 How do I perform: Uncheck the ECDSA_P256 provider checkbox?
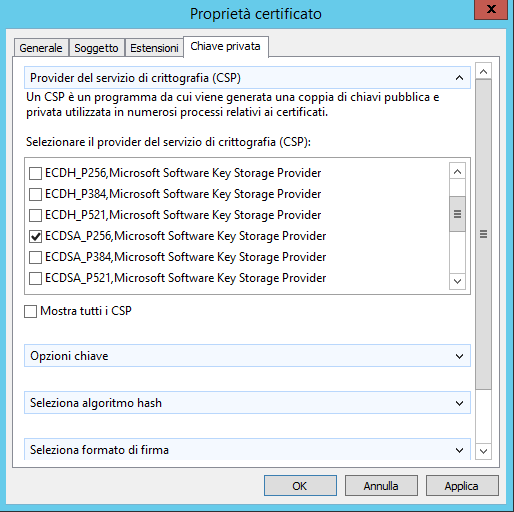pyautogui.click(x=35, y=236)
